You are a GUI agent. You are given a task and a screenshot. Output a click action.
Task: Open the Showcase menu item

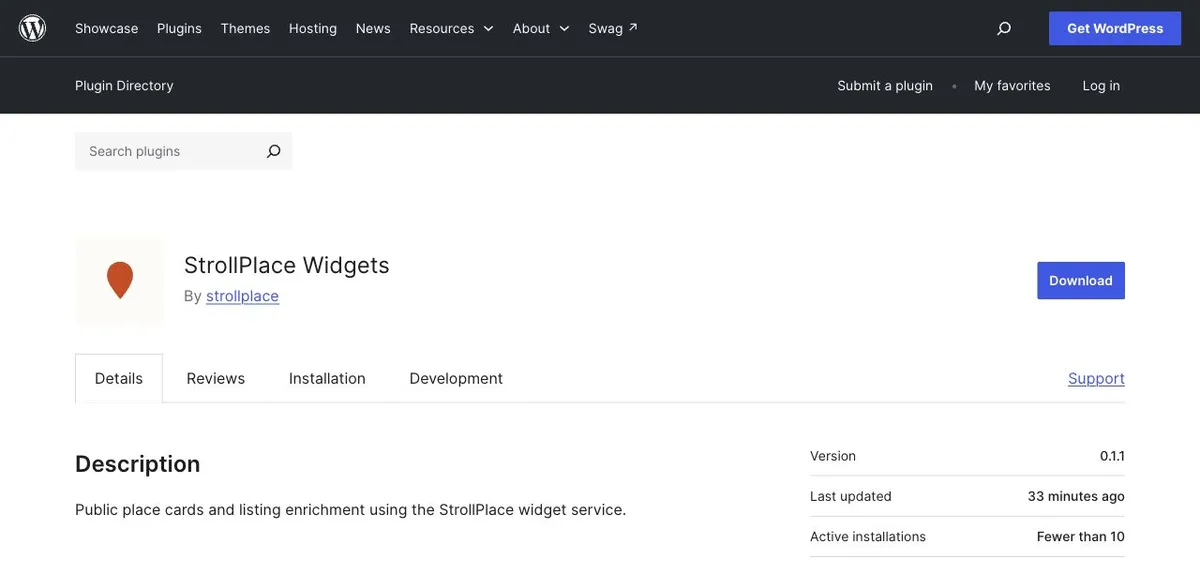[107, 28]
